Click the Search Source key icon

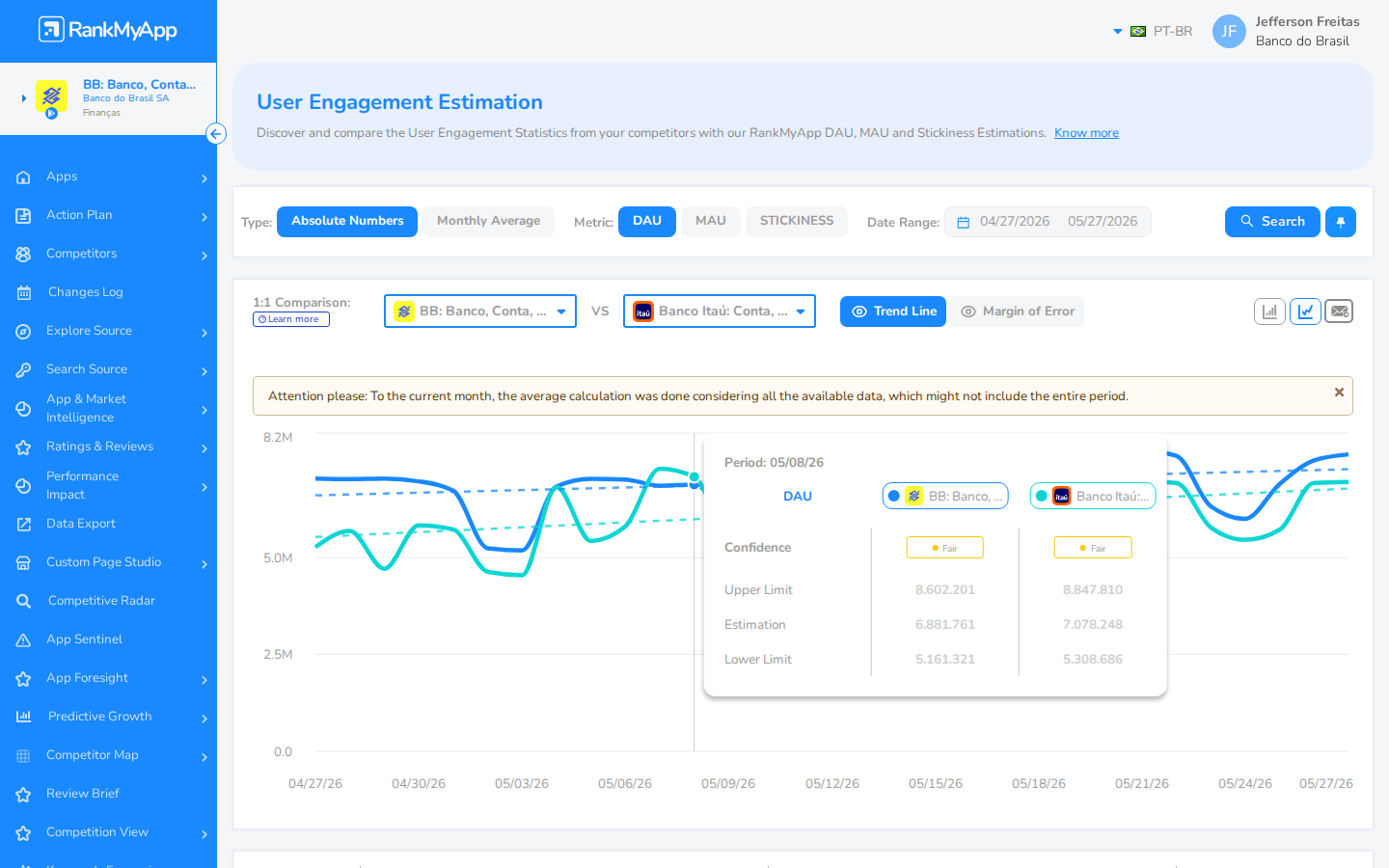tap(23, 370)
